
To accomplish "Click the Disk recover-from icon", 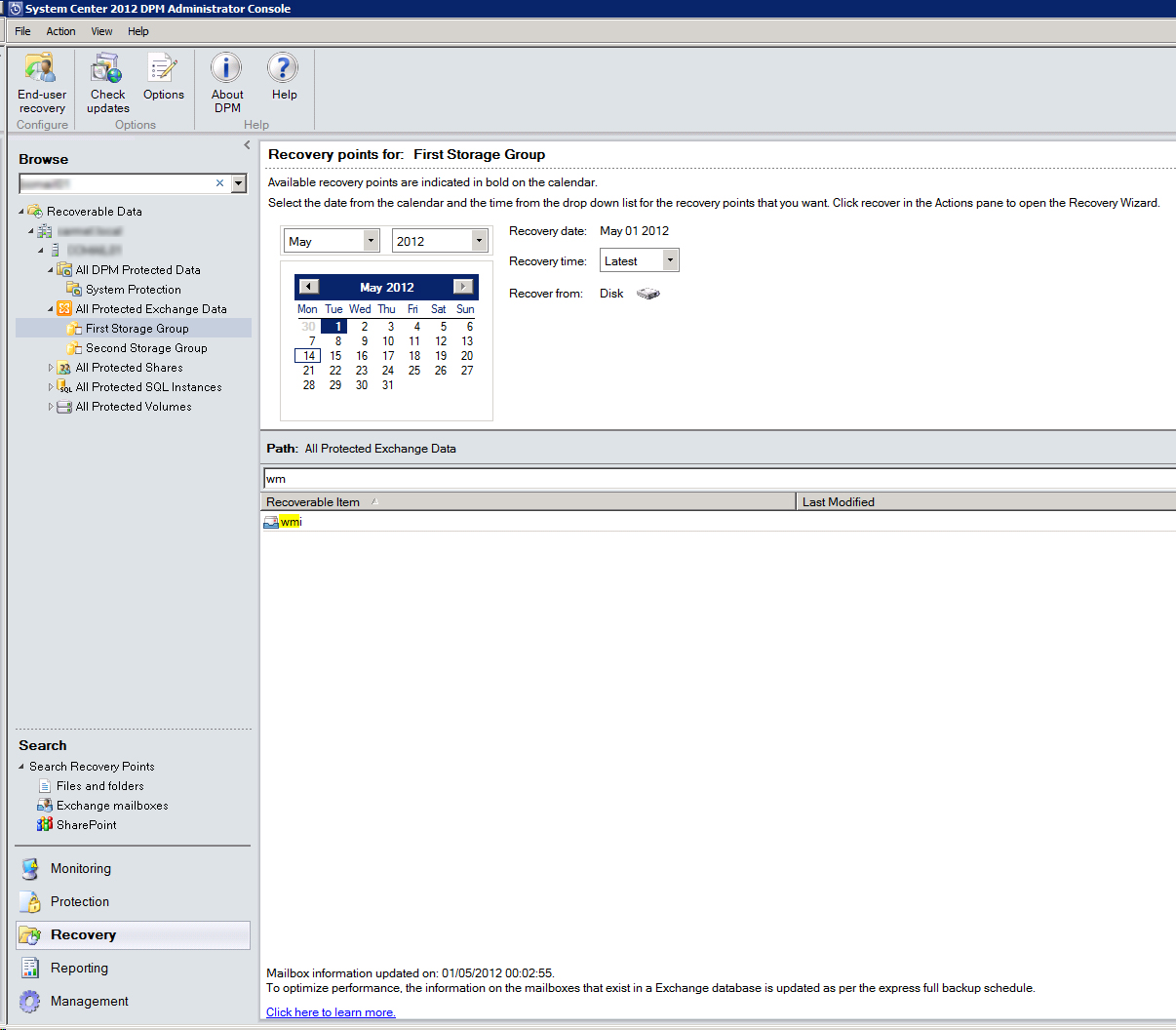I will click(x=648, y=294).
